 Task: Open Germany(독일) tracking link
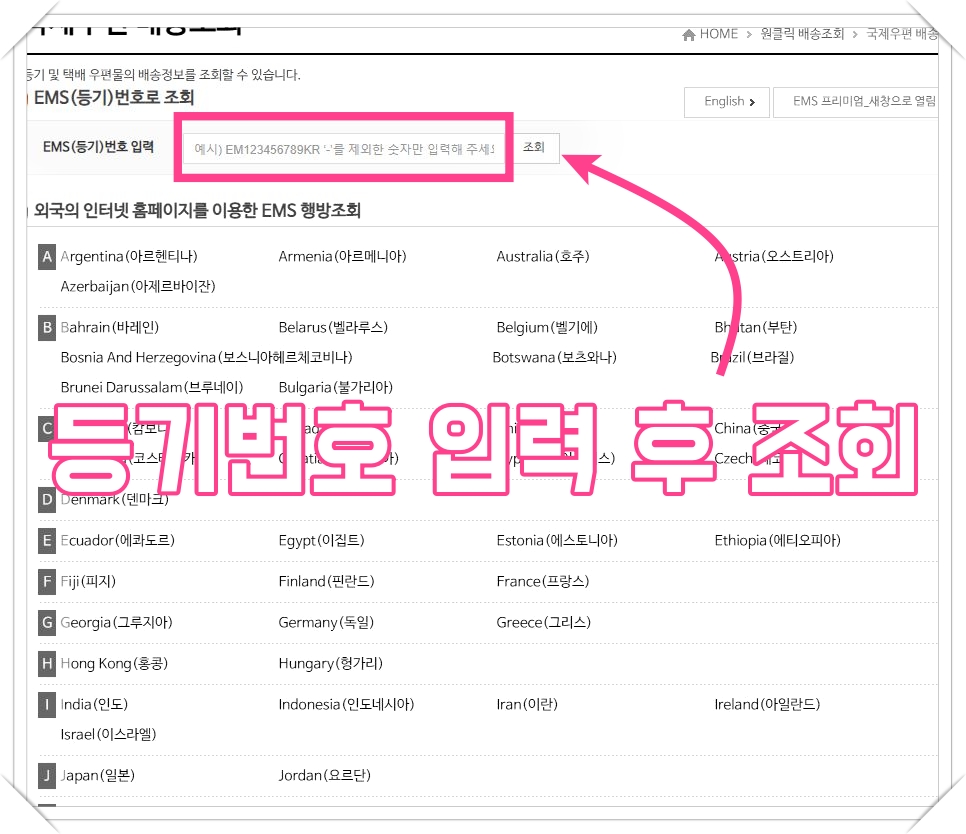pyautogui.click(x=327, y=623)
